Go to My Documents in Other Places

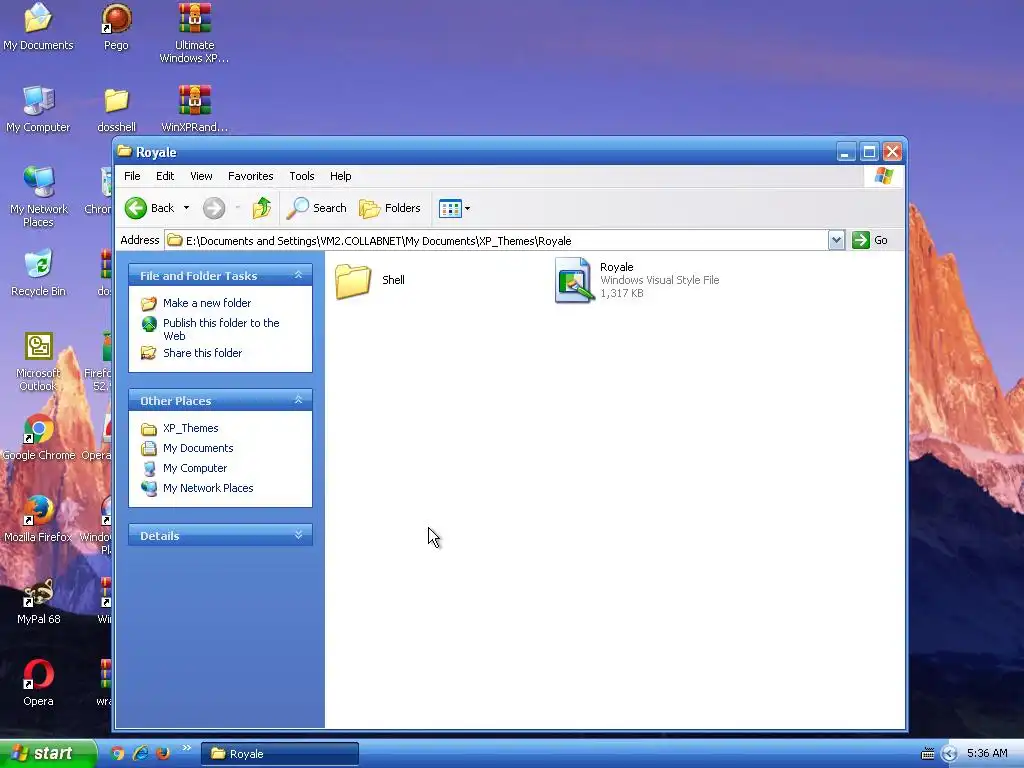click(x=198, y=449)
